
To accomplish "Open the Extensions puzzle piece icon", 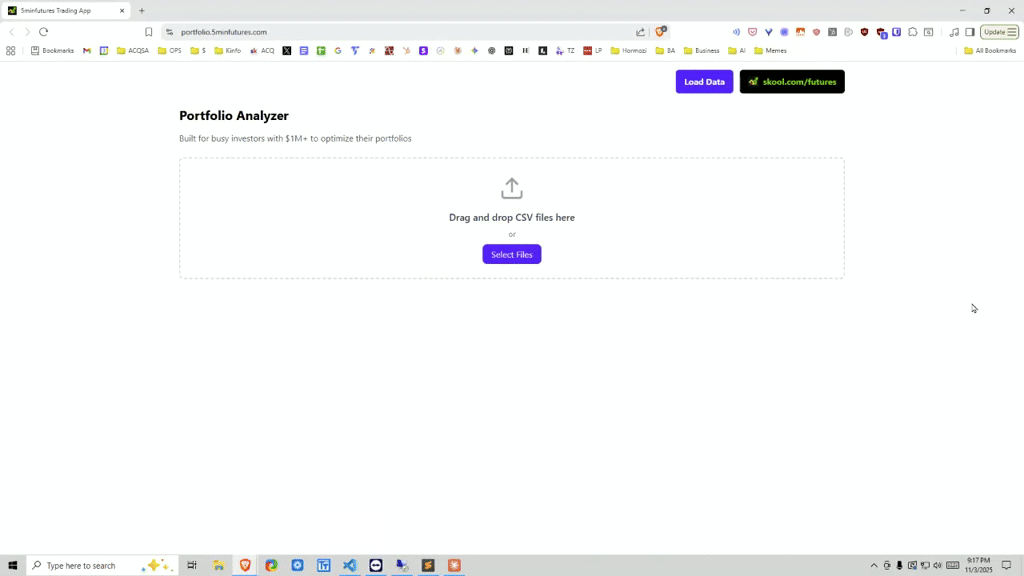I will pyautogui.click(x=912, y=31).
